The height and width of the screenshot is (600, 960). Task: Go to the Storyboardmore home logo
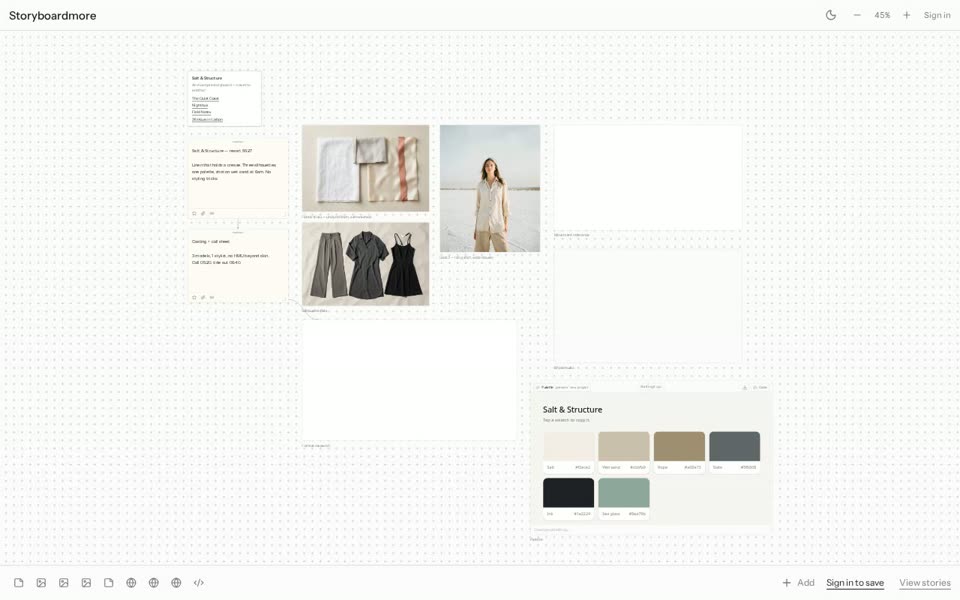point(53,16)
